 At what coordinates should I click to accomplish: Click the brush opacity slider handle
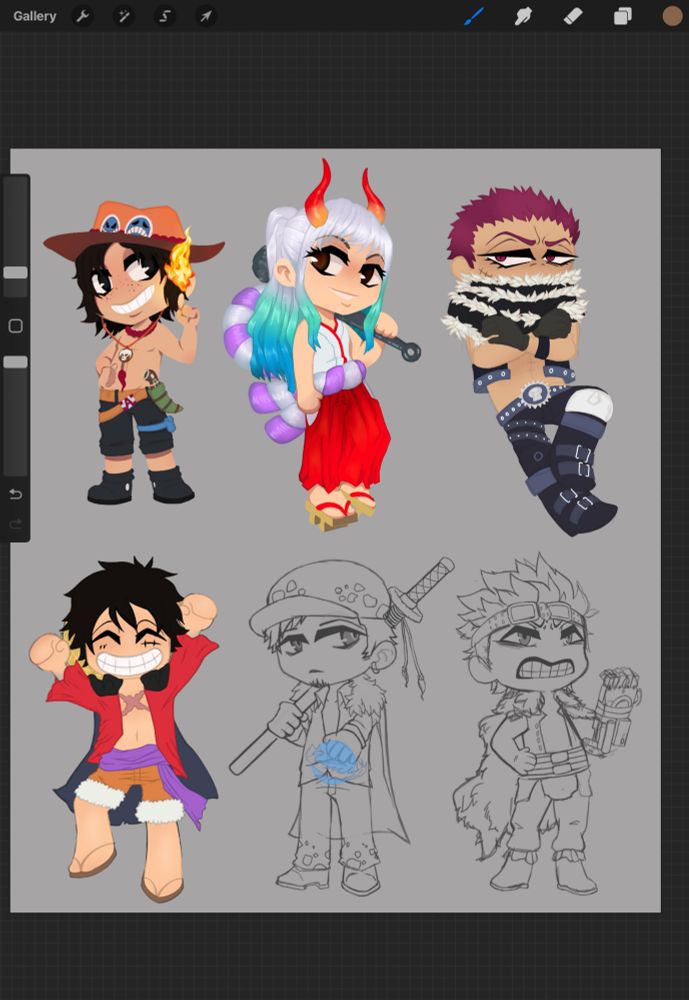(15, 362)
